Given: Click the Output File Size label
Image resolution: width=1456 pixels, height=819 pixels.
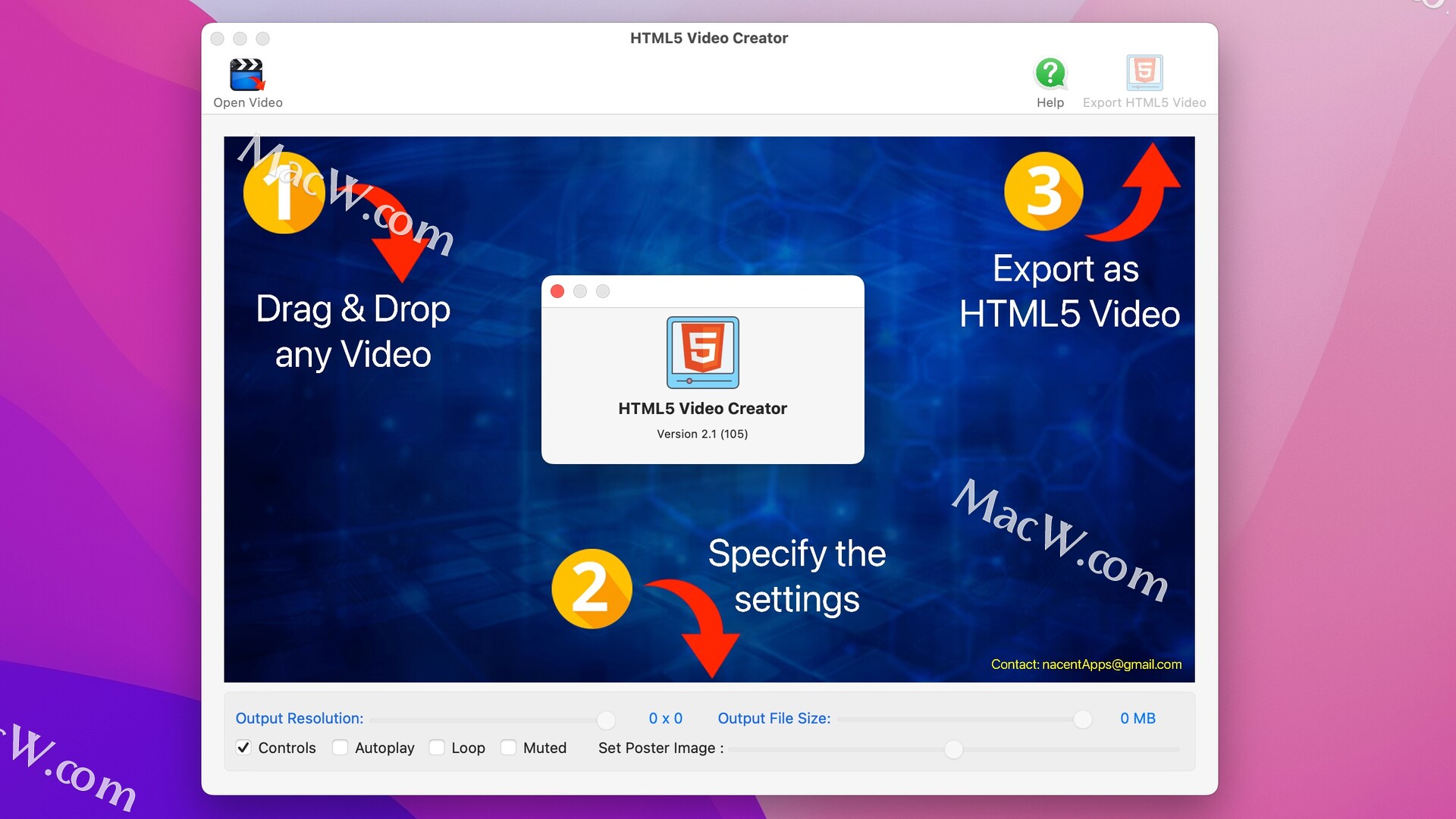Looking at the screenshot, I should (x=774, y=718).
